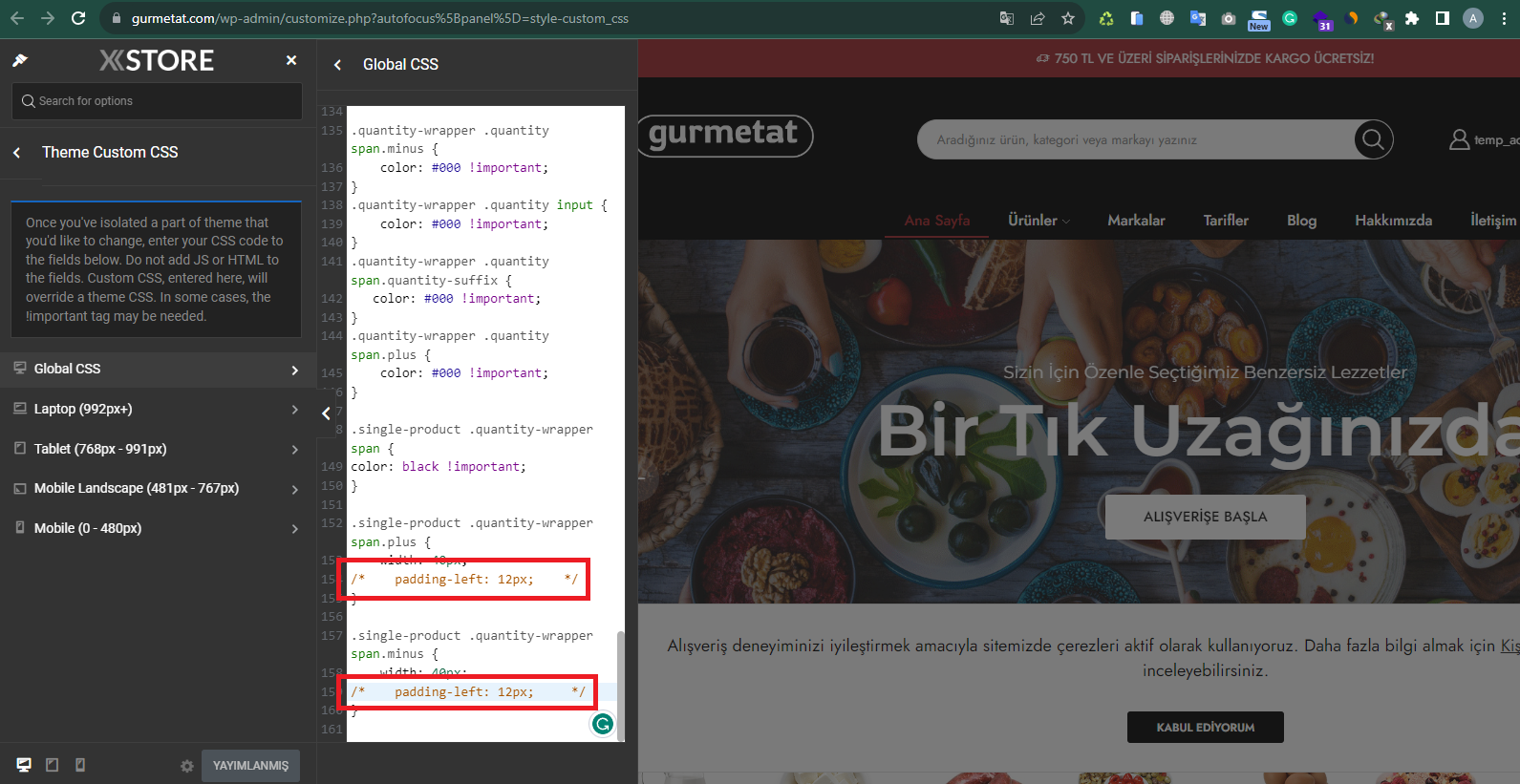Toggle the browser side panel

pyautogui.click(x=1443, y=18)
